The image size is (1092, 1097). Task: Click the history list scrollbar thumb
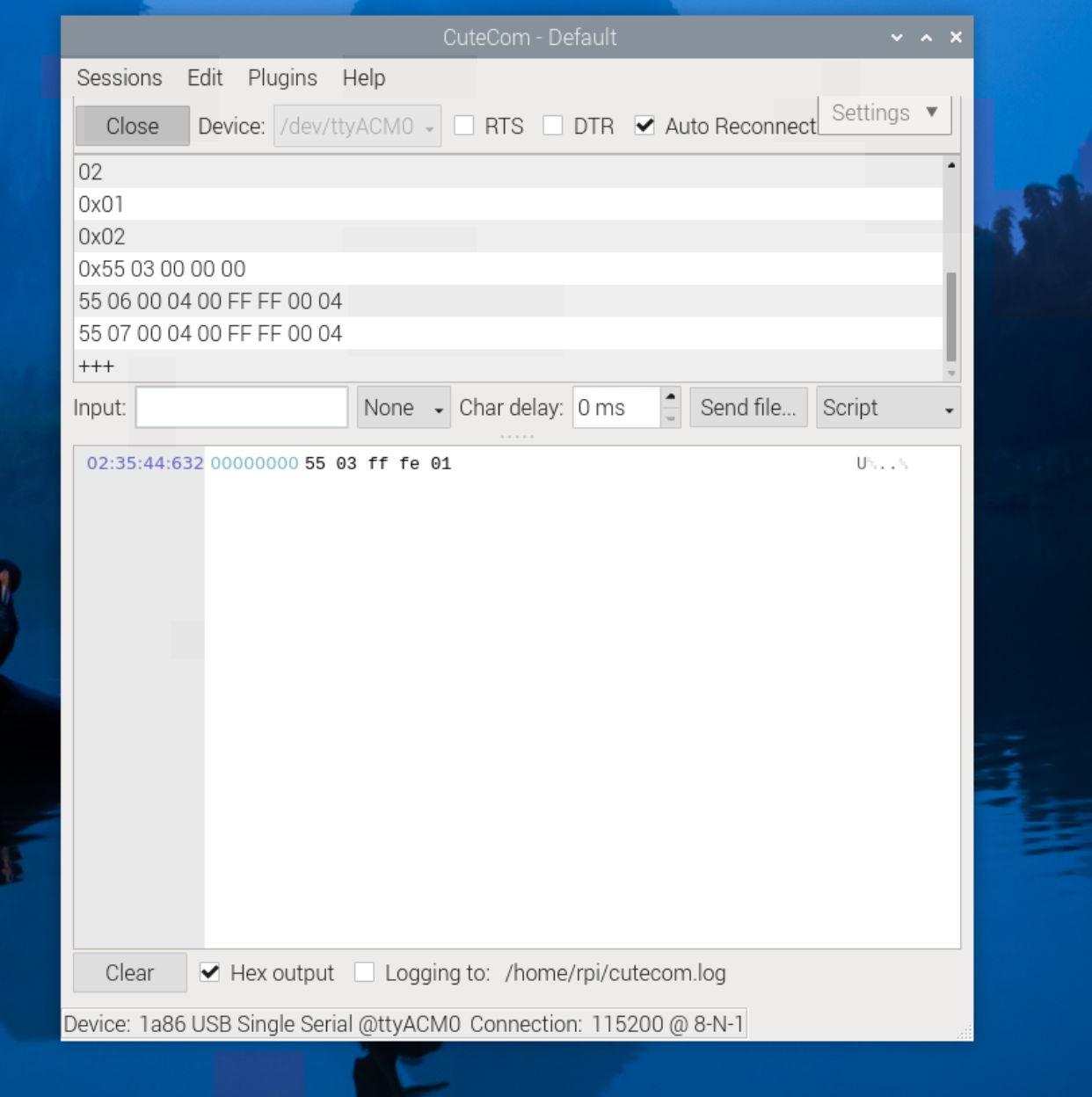(951, 316)
